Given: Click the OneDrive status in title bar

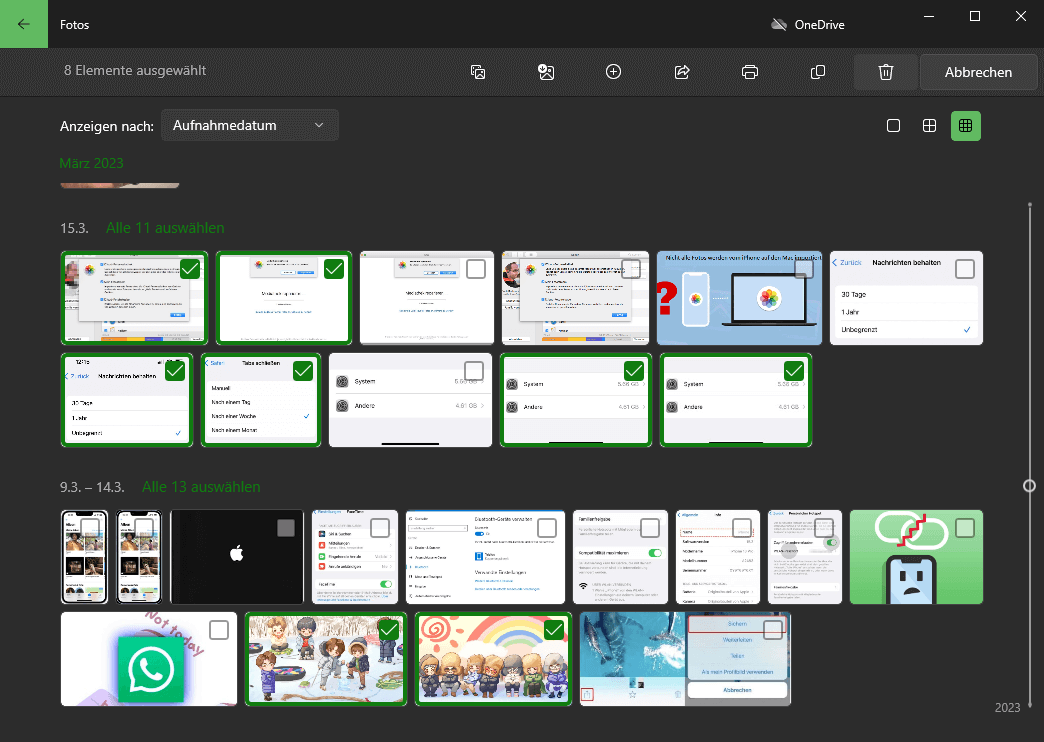Looking at the screenshot, I should tap(808, 25).
